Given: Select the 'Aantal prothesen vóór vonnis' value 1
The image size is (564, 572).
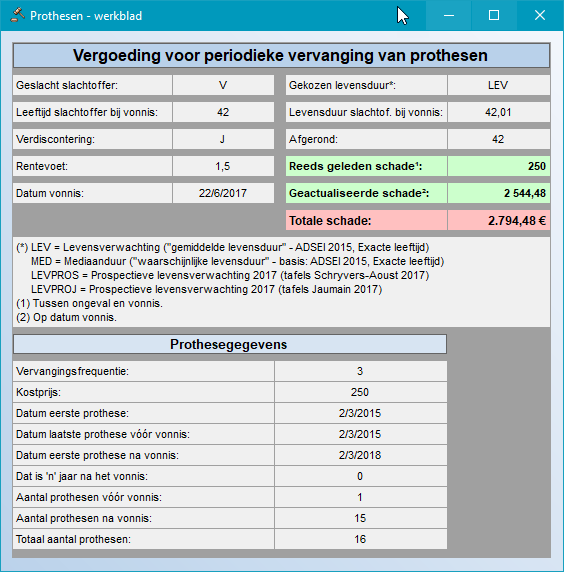Looking at the screenshot, I should click(360, 497).
